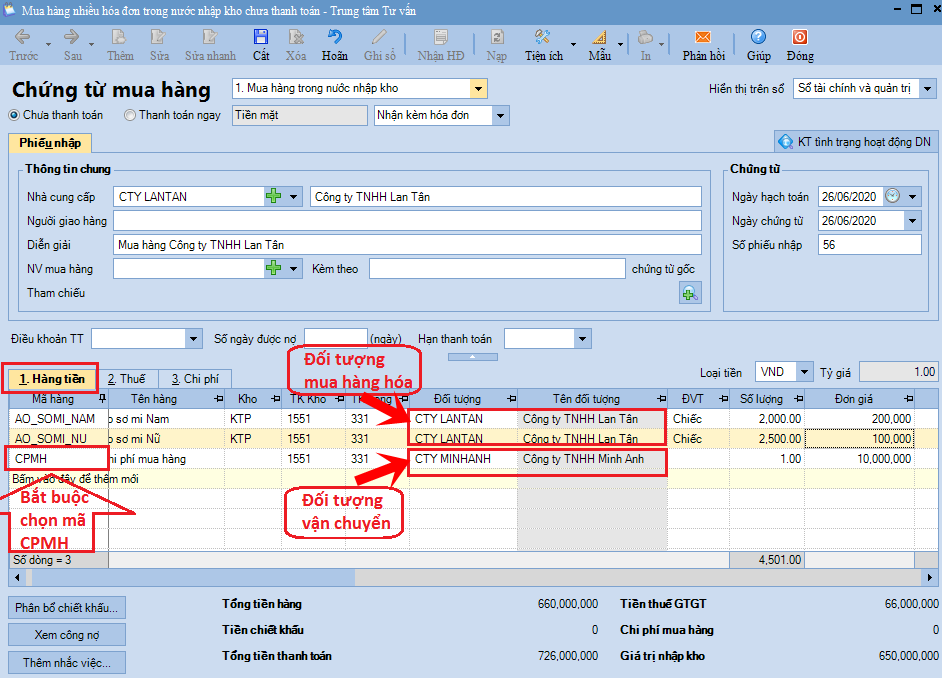Viewport: 942px width, 678px height.
Task: Switch to 2. Thuế tab
Action: 127,379
